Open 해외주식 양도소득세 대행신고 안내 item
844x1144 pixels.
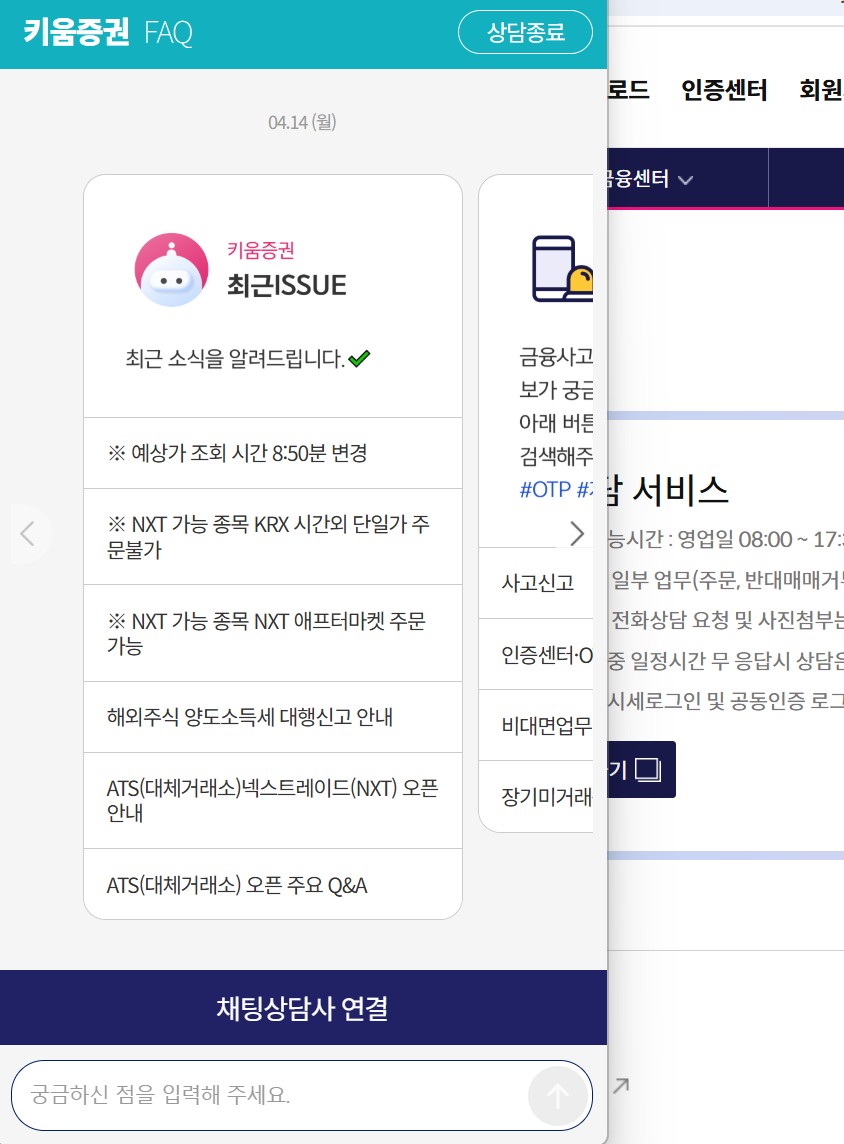coord(273,717)
